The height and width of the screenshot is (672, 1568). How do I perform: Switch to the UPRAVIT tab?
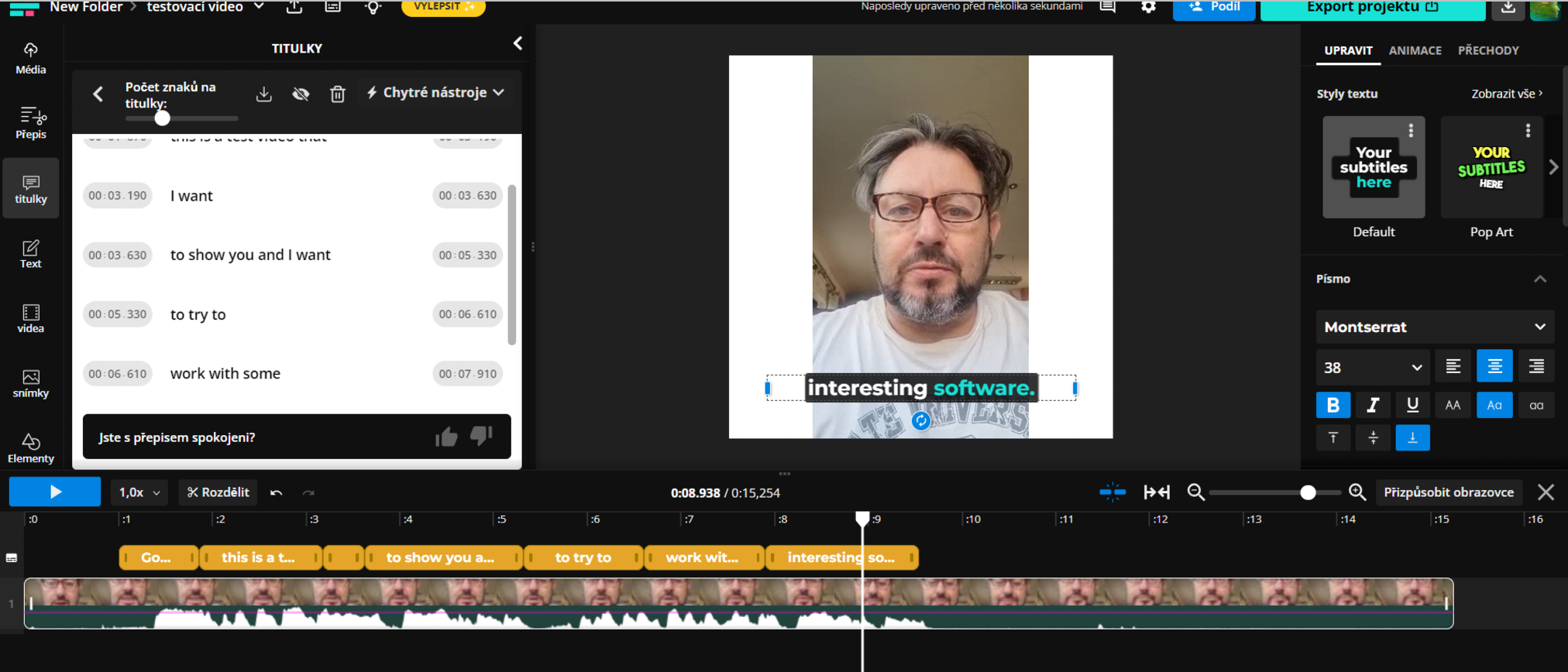coord(1348,50)
